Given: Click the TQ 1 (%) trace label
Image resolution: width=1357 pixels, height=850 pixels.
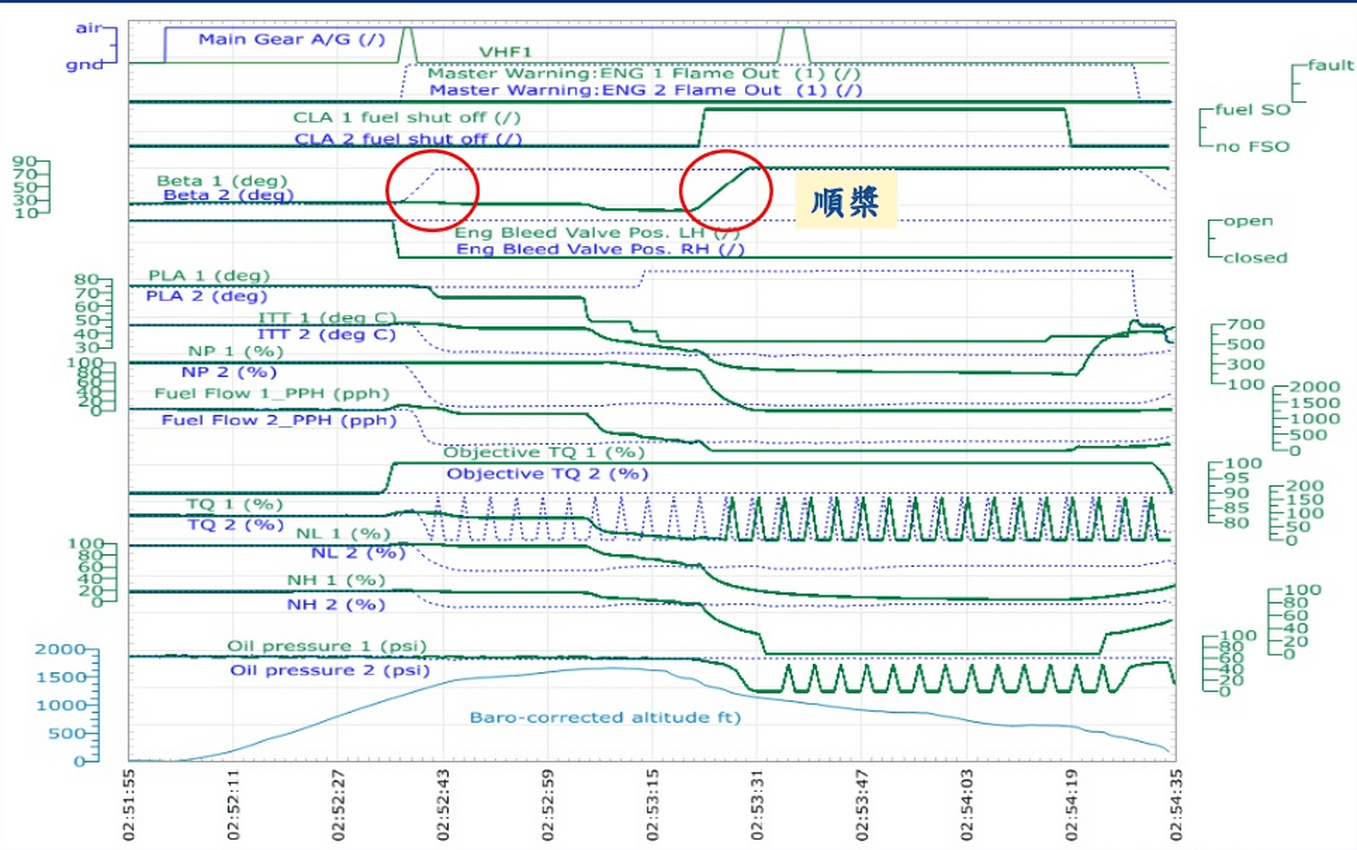Looking at the screenshot, I should tap(234, 504).
